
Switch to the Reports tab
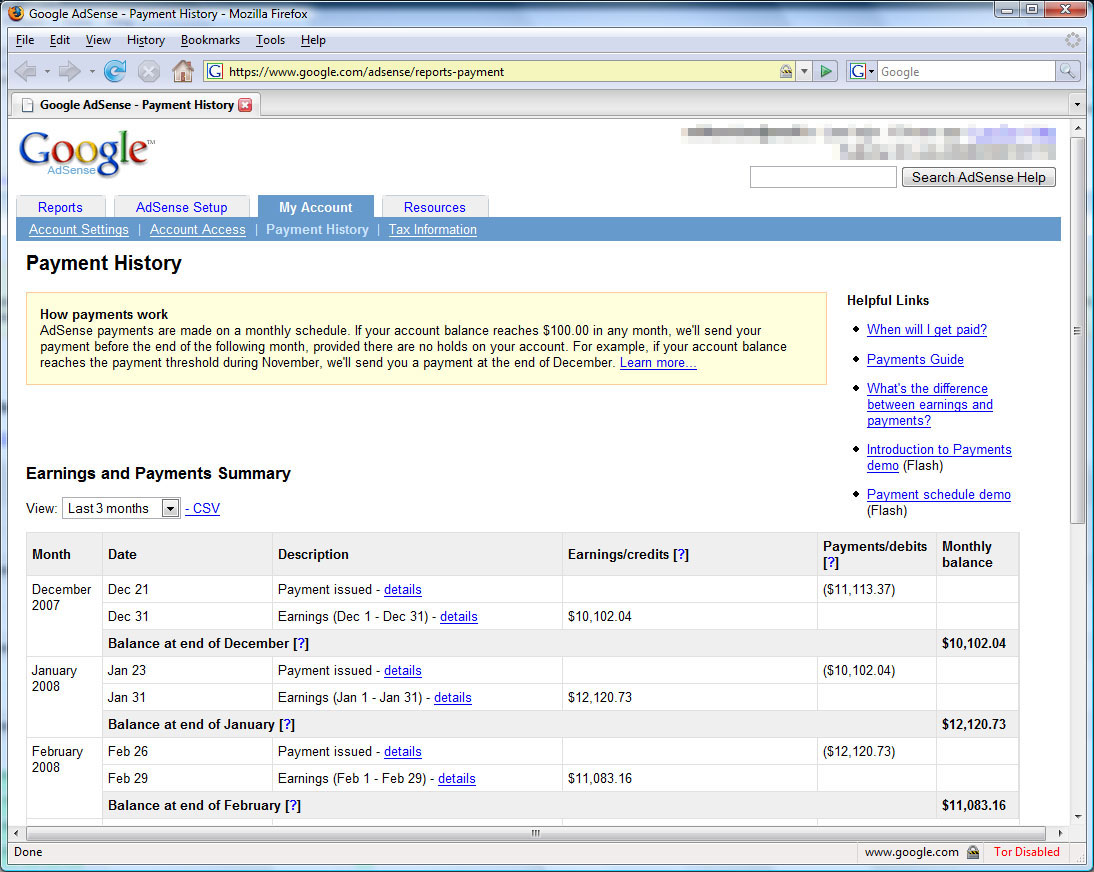[60, 207]
